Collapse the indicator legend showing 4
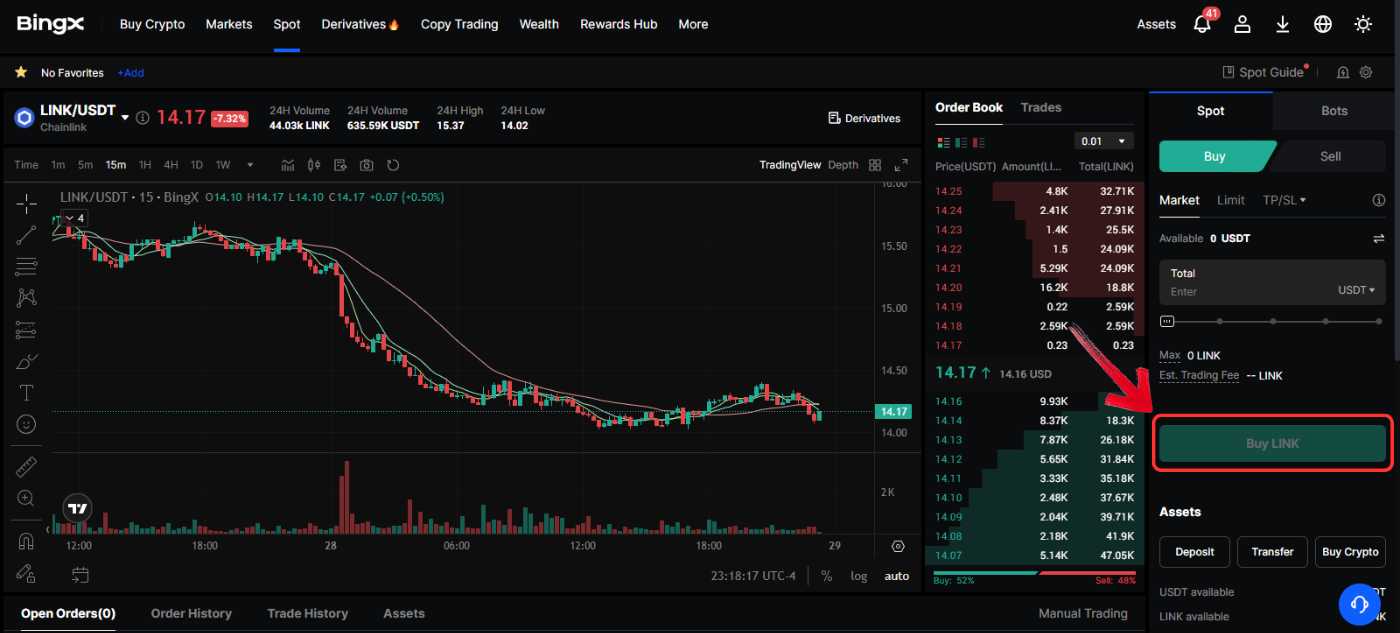Screen dimensions: 1400x633 point(74,218)
